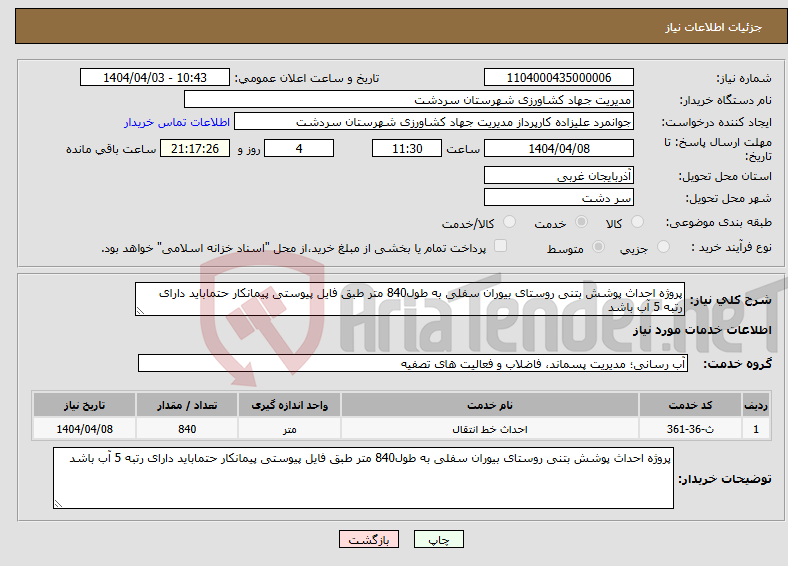Select the خدمت radio button
Screen dimensions: 788x566
tap(581, 222)
